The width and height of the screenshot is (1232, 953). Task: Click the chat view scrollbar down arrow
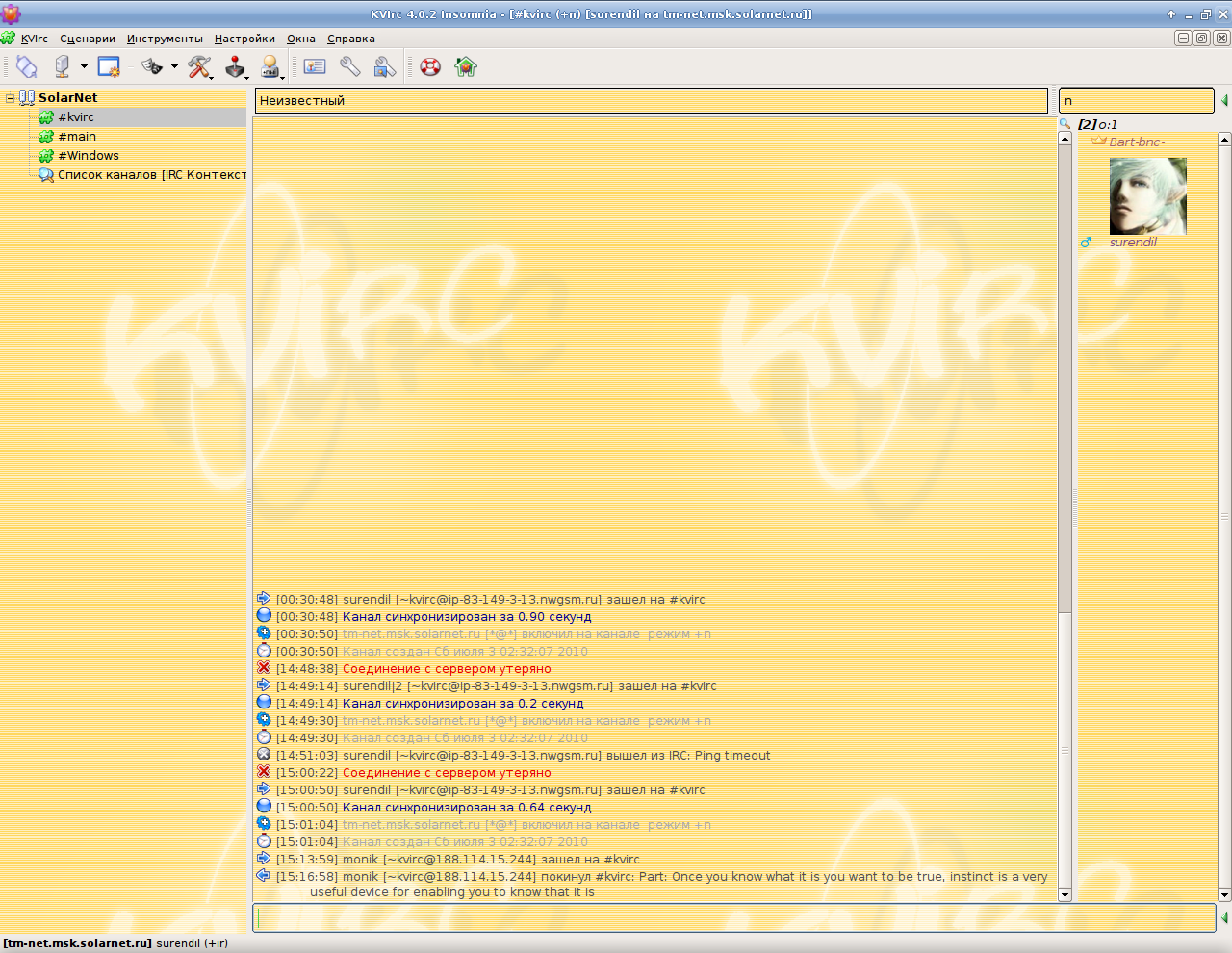coord(1065,894)
